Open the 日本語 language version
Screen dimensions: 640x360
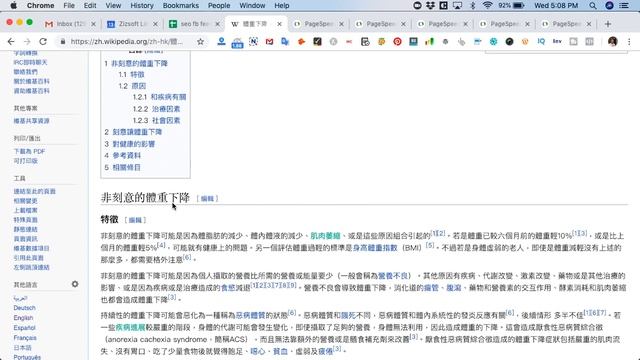(22, 348)
